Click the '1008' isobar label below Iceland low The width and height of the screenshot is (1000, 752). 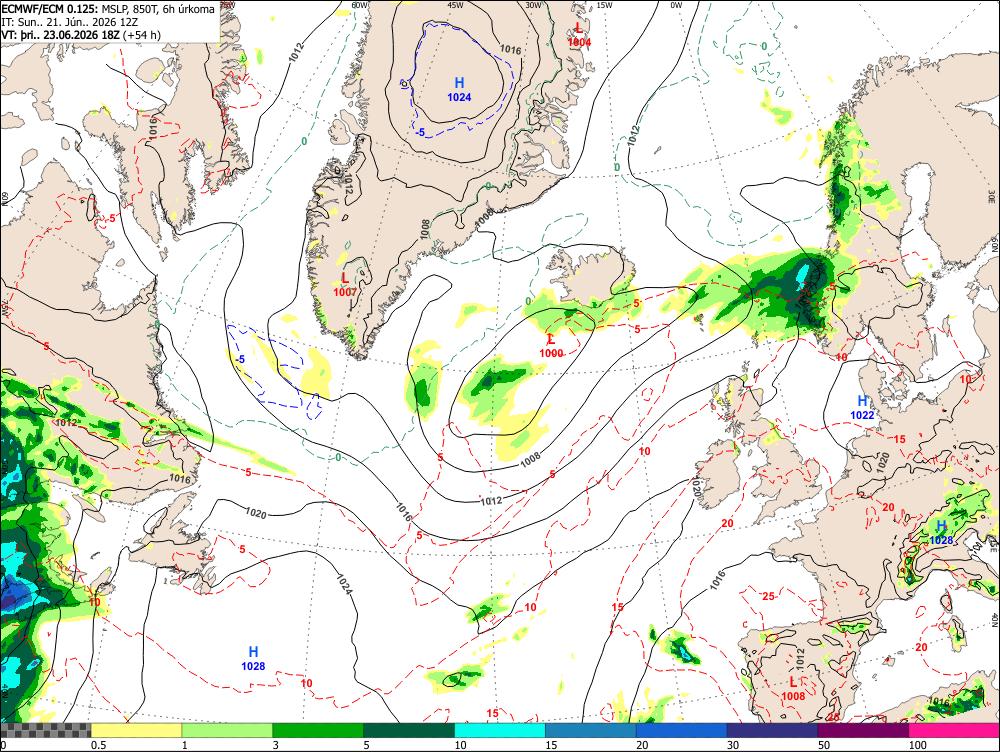530,460
